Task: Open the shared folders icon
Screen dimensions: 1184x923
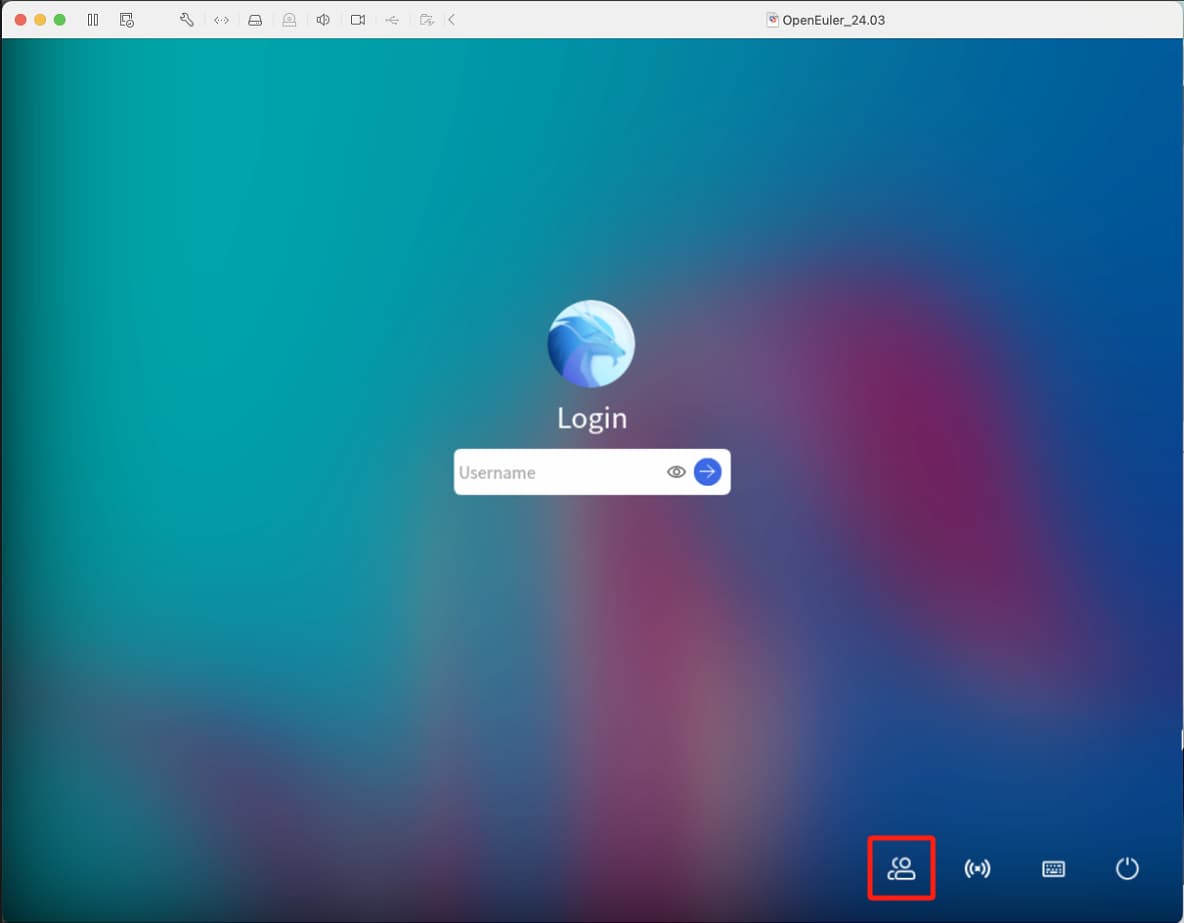Action: 426,19
